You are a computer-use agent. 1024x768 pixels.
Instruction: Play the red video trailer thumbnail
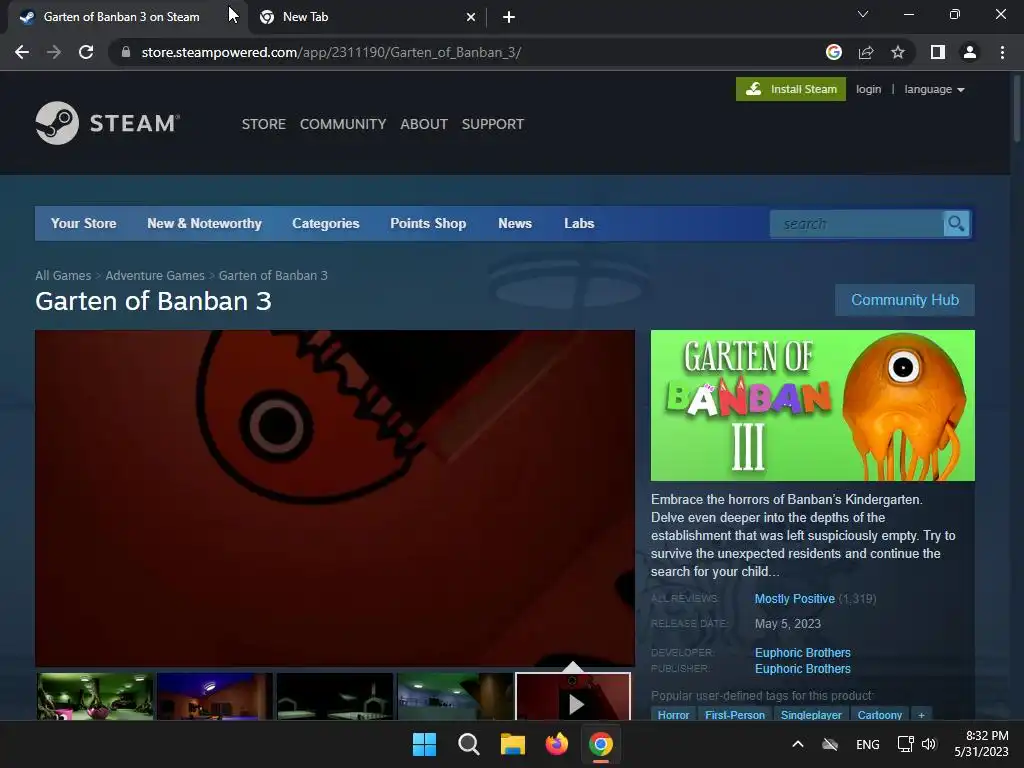573,697
